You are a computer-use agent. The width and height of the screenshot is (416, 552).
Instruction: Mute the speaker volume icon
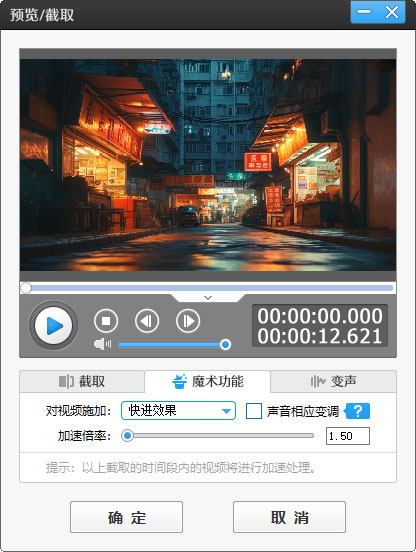102,344
